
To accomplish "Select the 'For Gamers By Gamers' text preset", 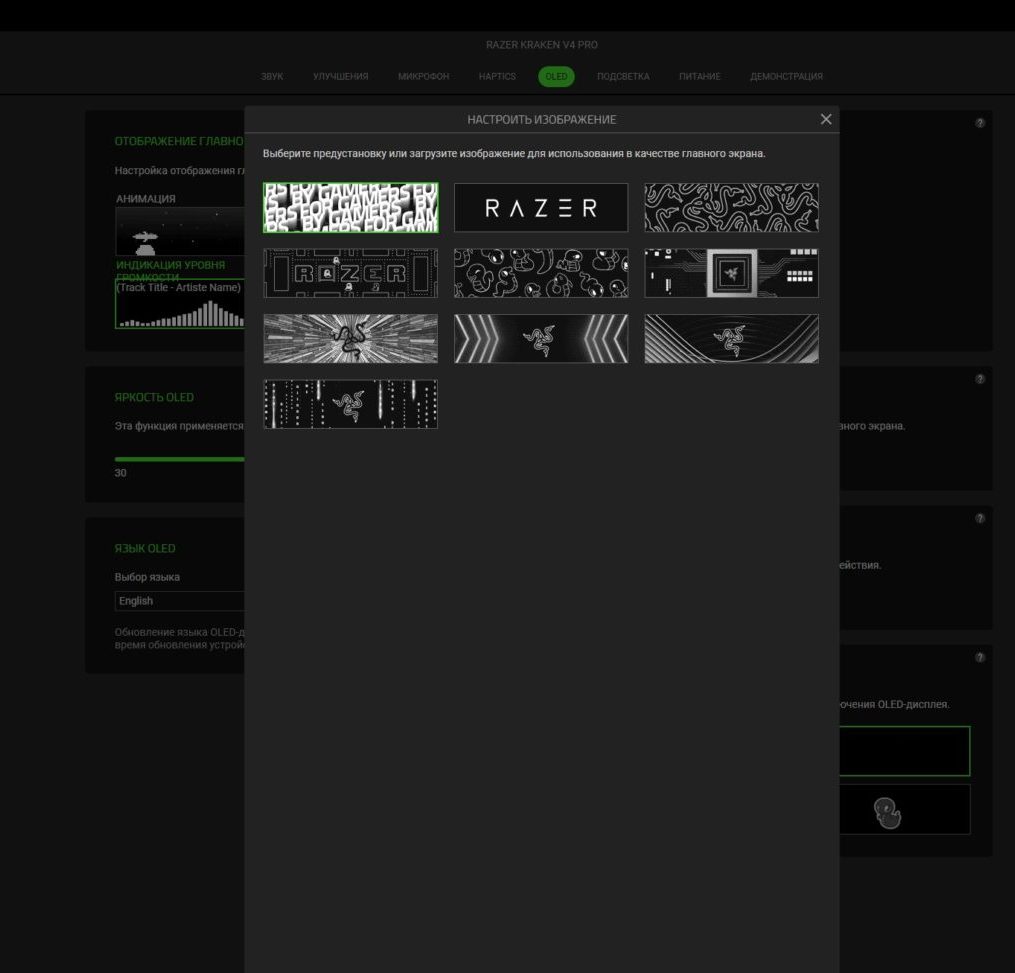I will 350,208.
